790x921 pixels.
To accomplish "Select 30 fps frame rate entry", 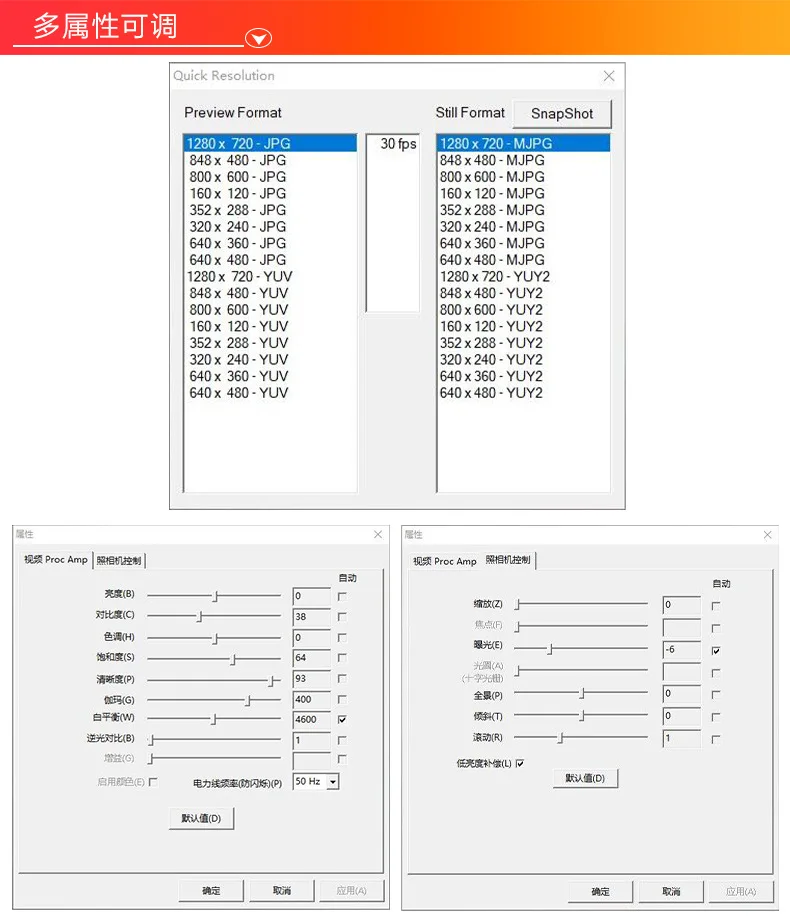I will [398, 143].
